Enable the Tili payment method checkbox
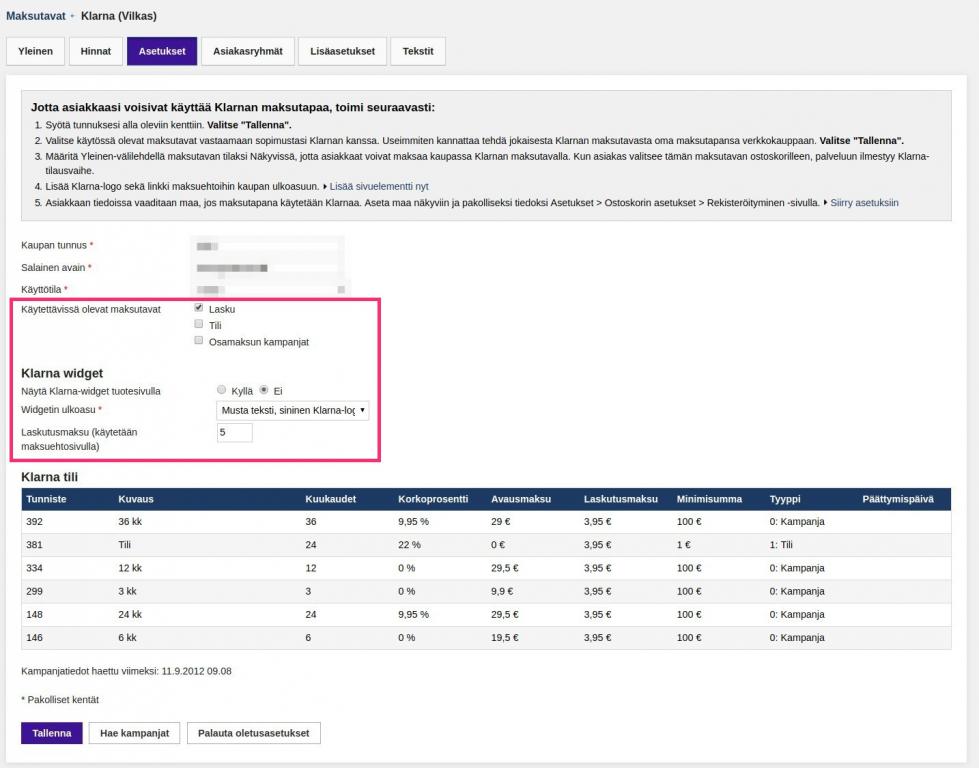 [199, 324]
